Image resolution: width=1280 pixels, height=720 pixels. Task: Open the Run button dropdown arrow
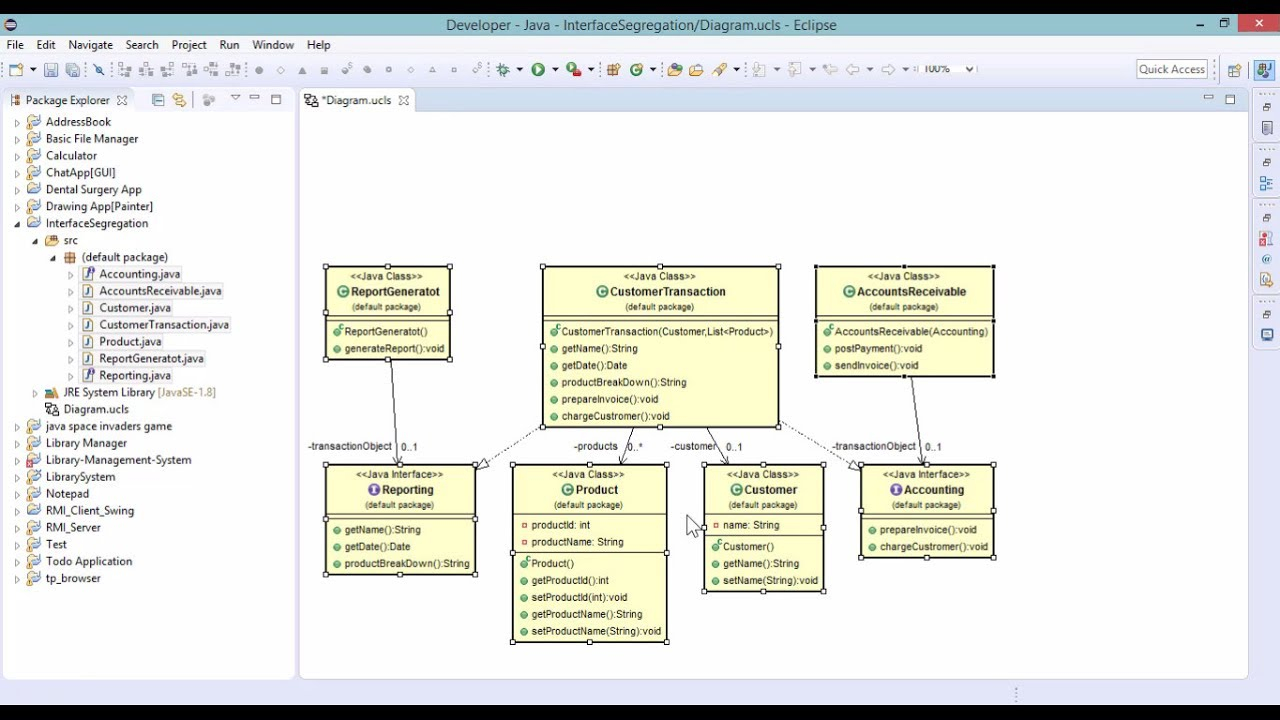(x=555, y=70)
